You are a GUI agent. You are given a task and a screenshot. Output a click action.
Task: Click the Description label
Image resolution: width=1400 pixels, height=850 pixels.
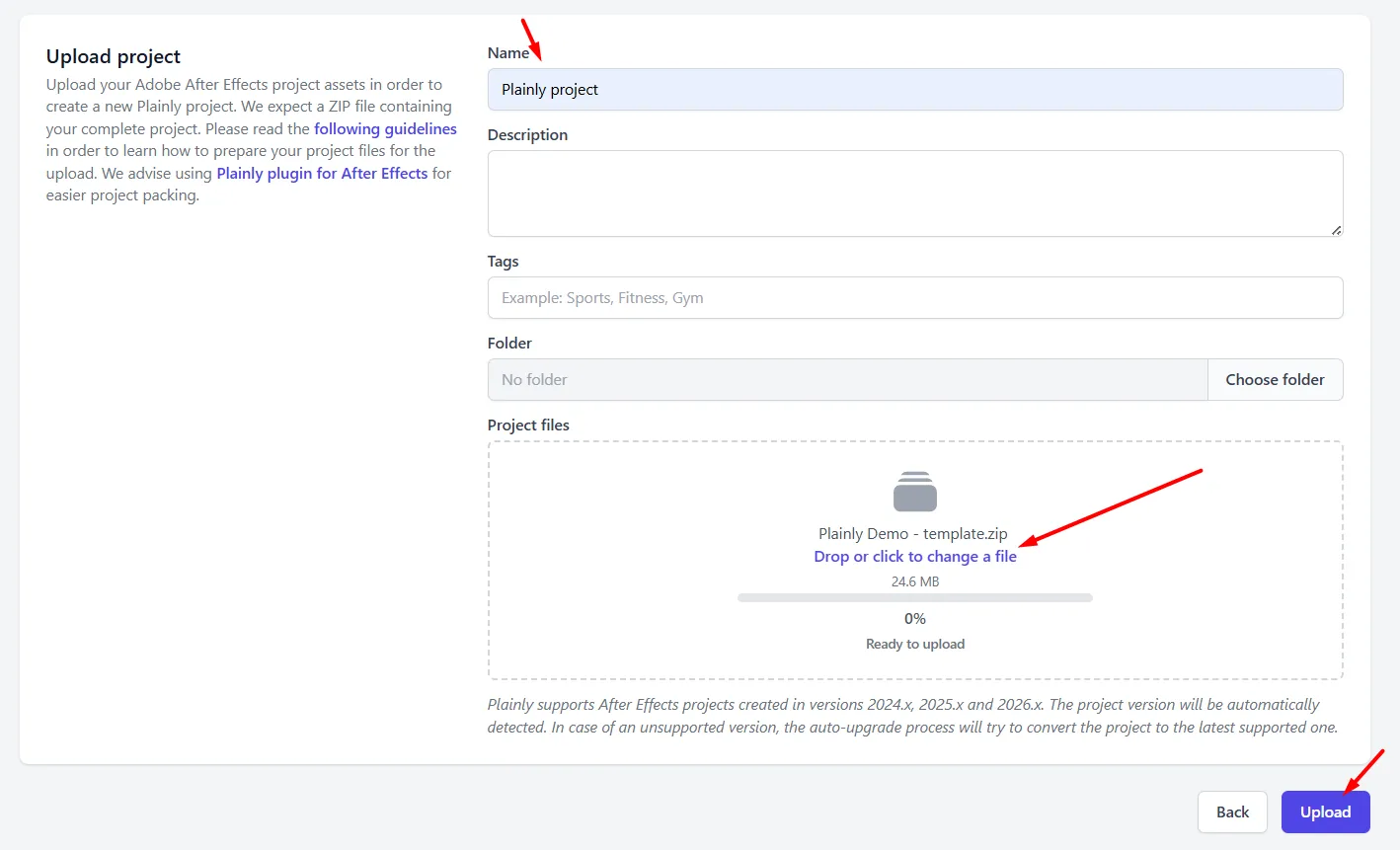[x=527, y=134]
